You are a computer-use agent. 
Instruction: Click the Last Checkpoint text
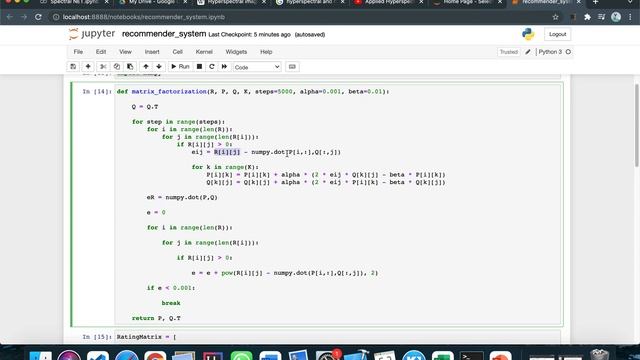pyautogui.click(x=249, y=35)
